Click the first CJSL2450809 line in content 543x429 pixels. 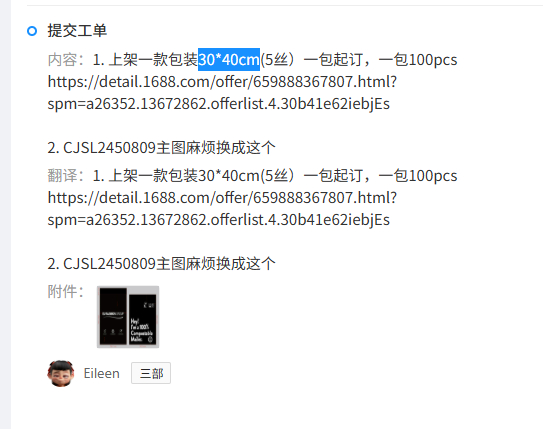(161, 148)
